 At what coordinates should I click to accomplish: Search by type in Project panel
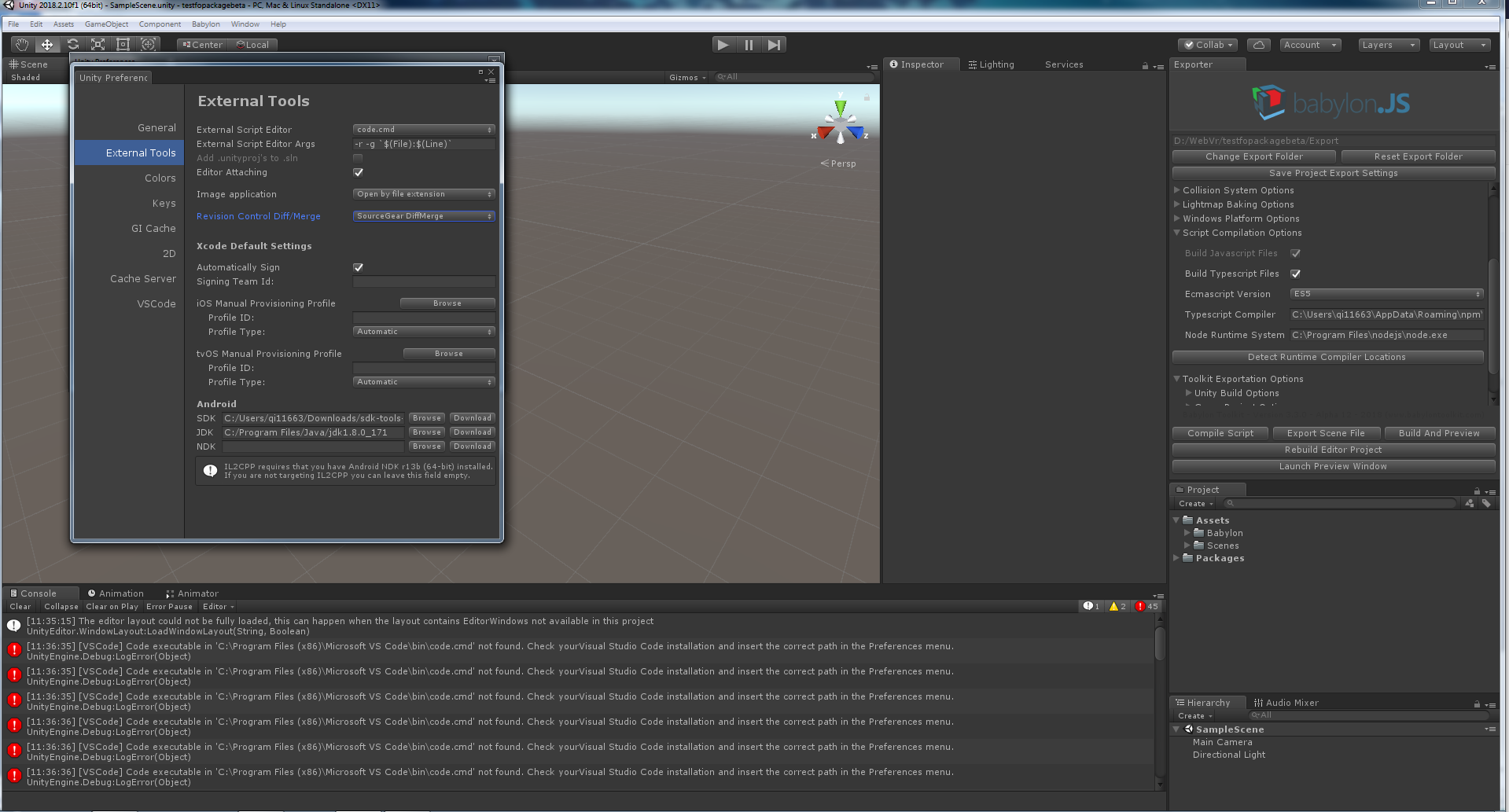tap(1470, 504)
